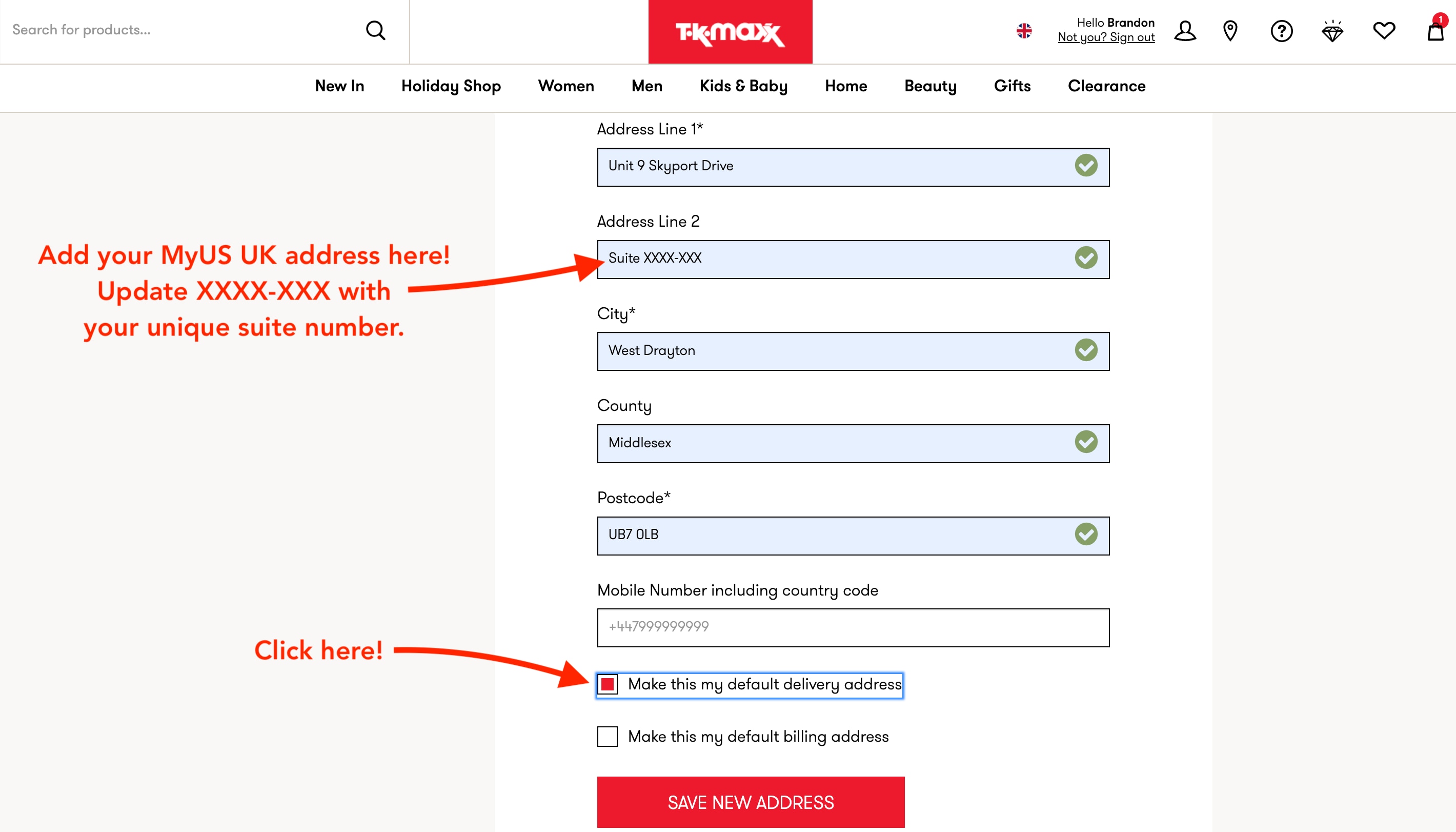
Task: Expand the Kids & Baby dropdown menu
Action: click(743, 86)
